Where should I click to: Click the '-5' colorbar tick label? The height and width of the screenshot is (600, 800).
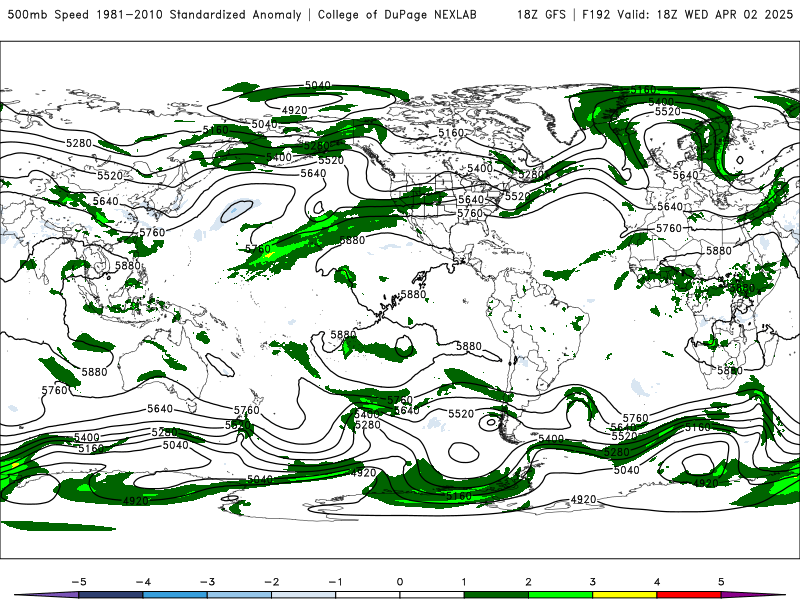click(x=79, y=582)
